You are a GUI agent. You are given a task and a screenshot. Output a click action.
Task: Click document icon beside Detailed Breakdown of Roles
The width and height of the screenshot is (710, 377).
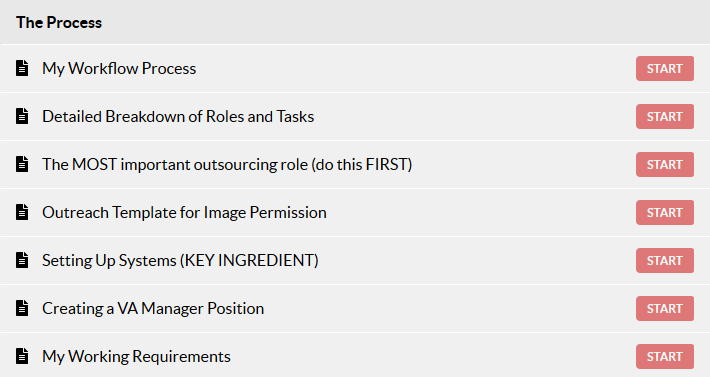[x=22, y=116]
